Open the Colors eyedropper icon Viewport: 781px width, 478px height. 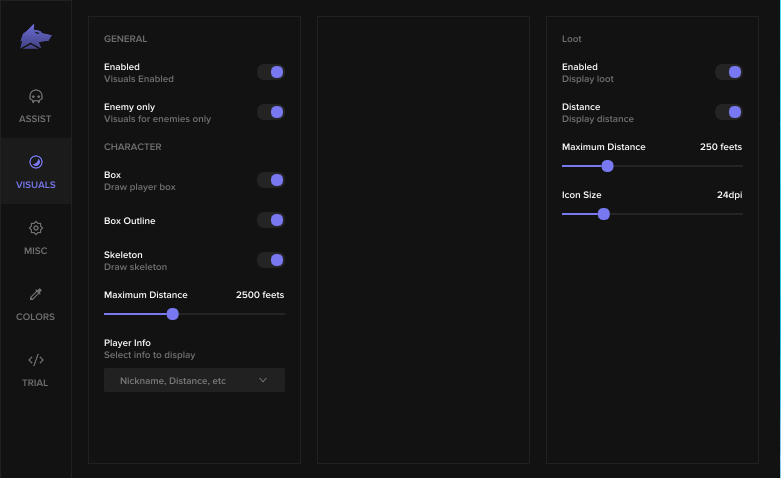tap(36, 294)
